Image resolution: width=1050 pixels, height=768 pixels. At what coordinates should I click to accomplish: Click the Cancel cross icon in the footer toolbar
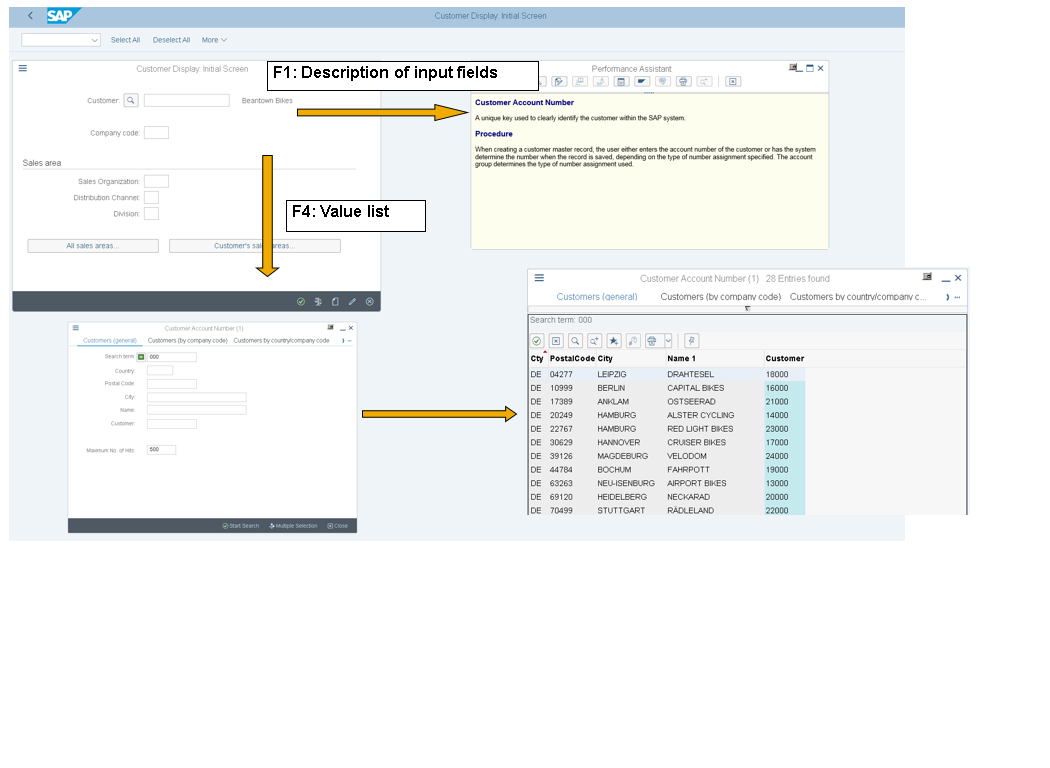[x=369, y=301]
